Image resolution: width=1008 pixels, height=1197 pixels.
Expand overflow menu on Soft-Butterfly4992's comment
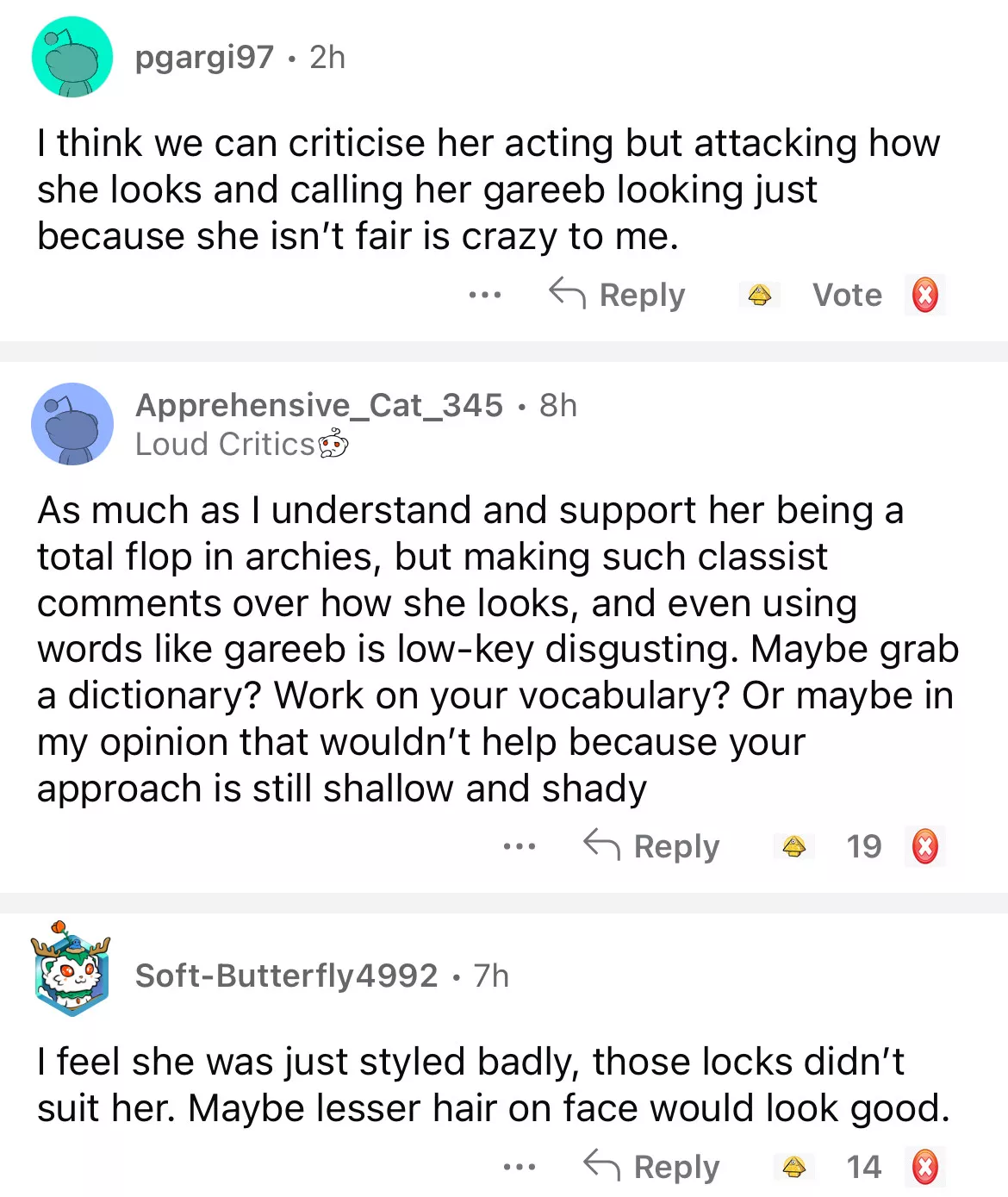coord(520,1168)
